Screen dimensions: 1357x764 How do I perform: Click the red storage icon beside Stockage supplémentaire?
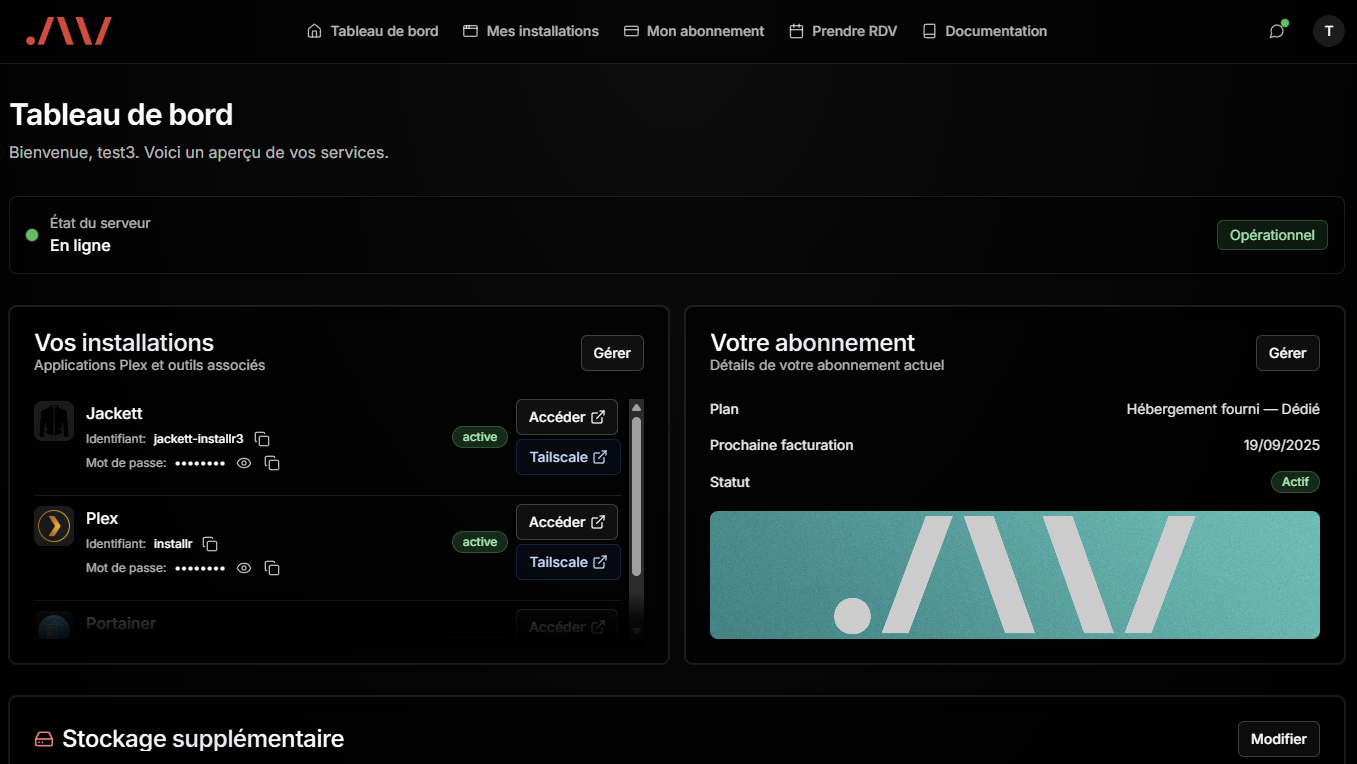click(42, 738)
